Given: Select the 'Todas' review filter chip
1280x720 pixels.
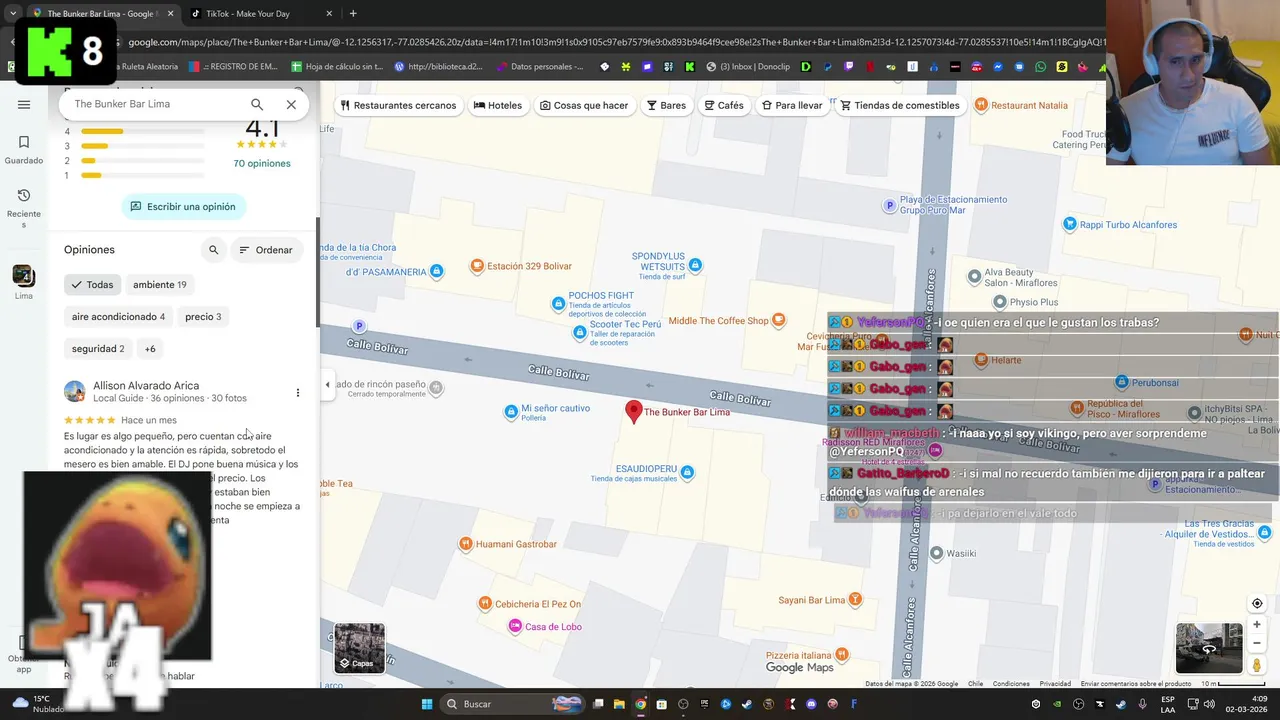Looking at the screenshot, I should 92,285.
